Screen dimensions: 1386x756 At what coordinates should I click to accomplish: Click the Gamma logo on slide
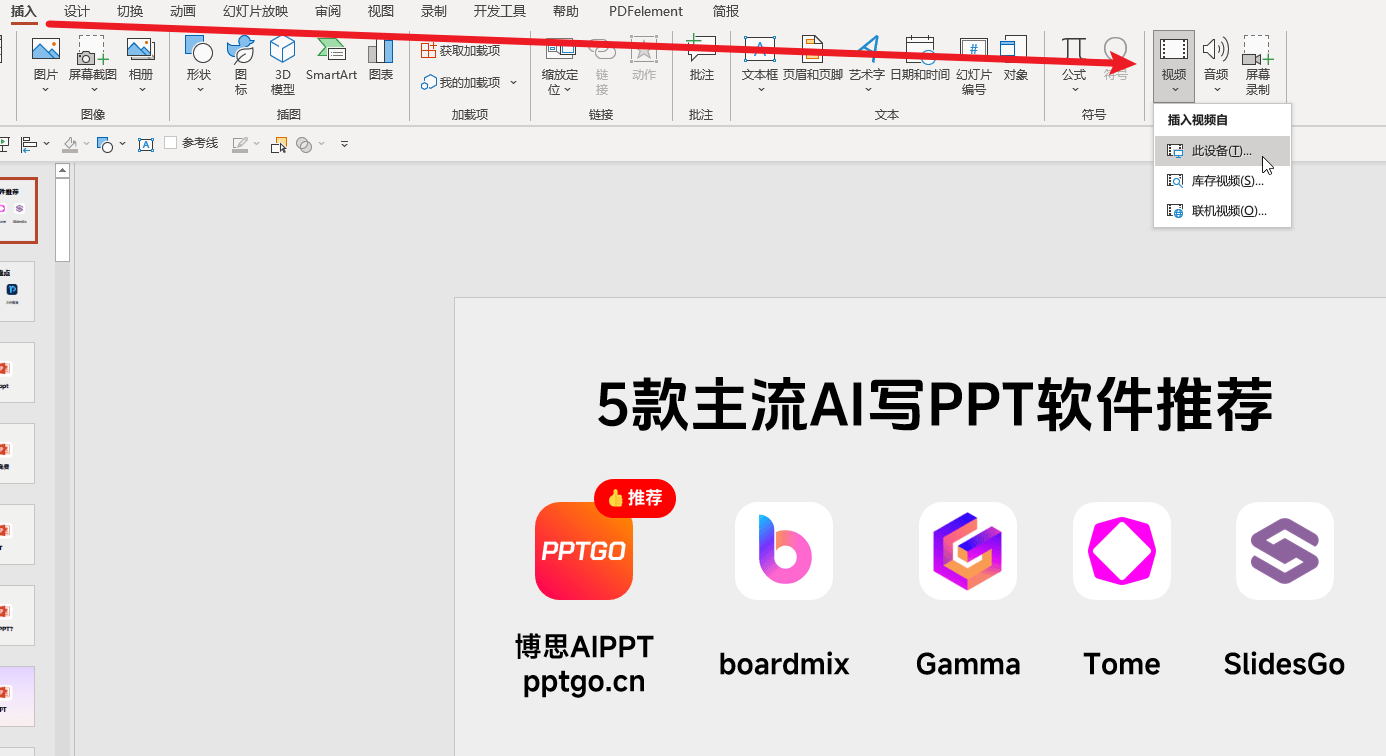[968, 551]
